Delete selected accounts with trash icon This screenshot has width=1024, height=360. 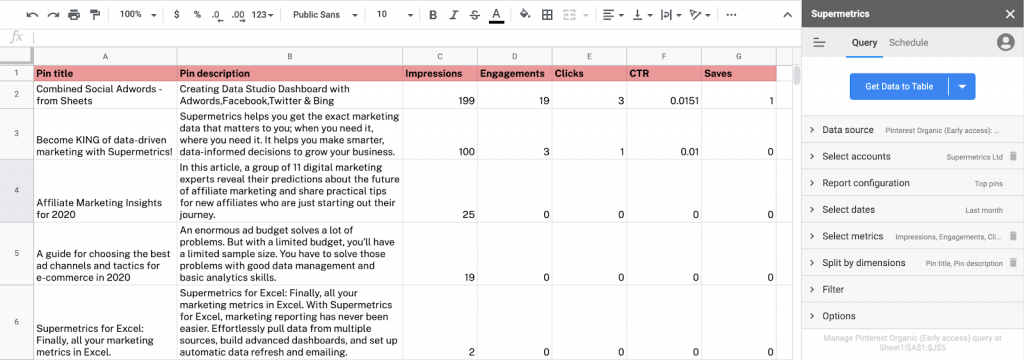(1013, 156)
